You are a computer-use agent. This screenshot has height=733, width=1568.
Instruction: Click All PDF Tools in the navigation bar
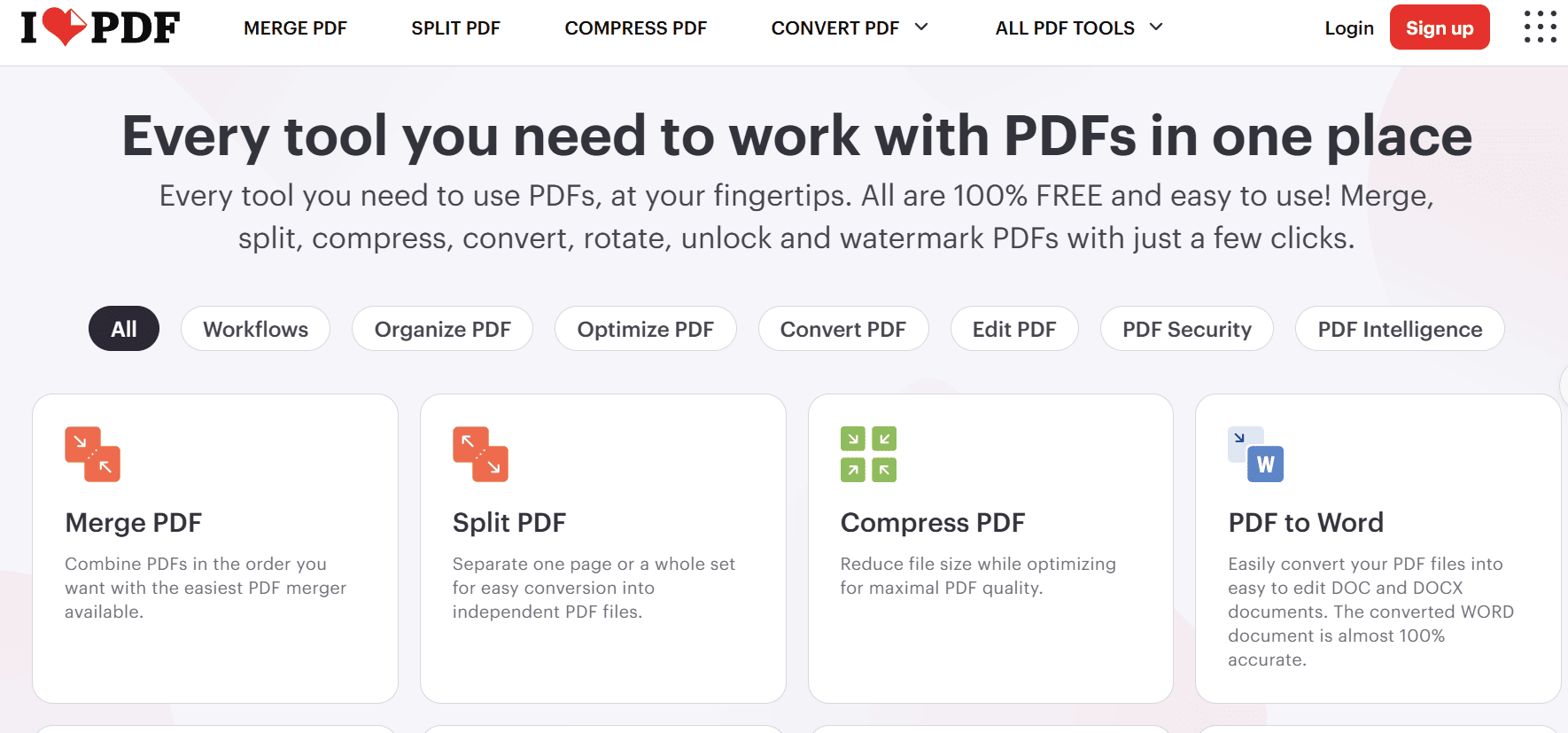coord(1065,28)
